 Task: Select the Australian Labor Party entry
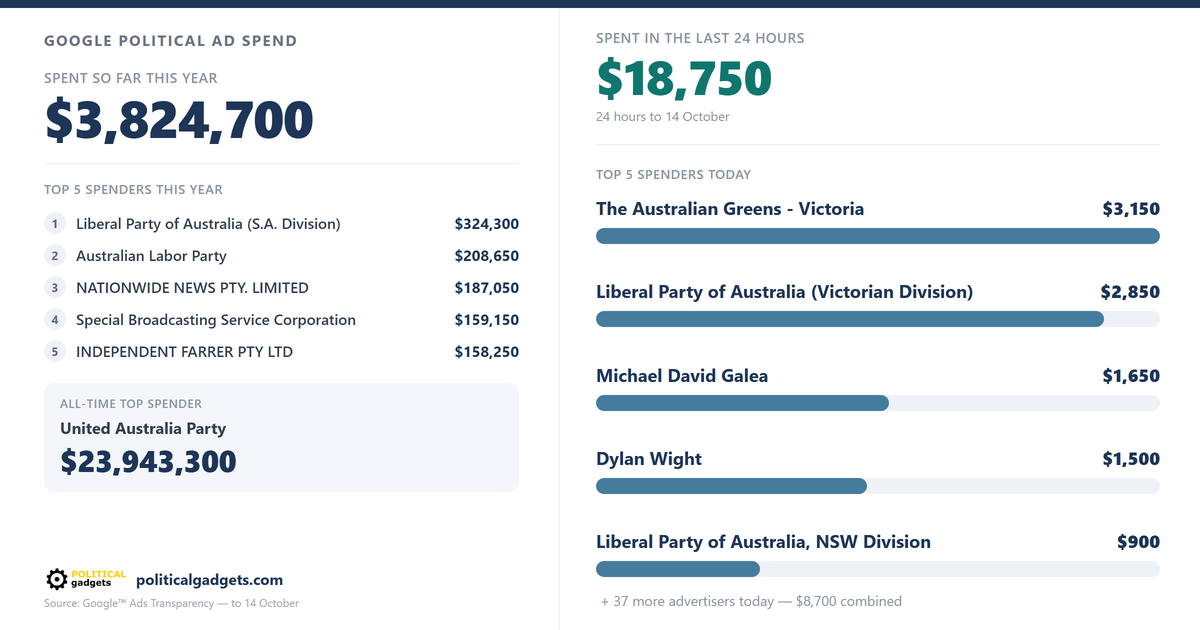coord(151,256)
